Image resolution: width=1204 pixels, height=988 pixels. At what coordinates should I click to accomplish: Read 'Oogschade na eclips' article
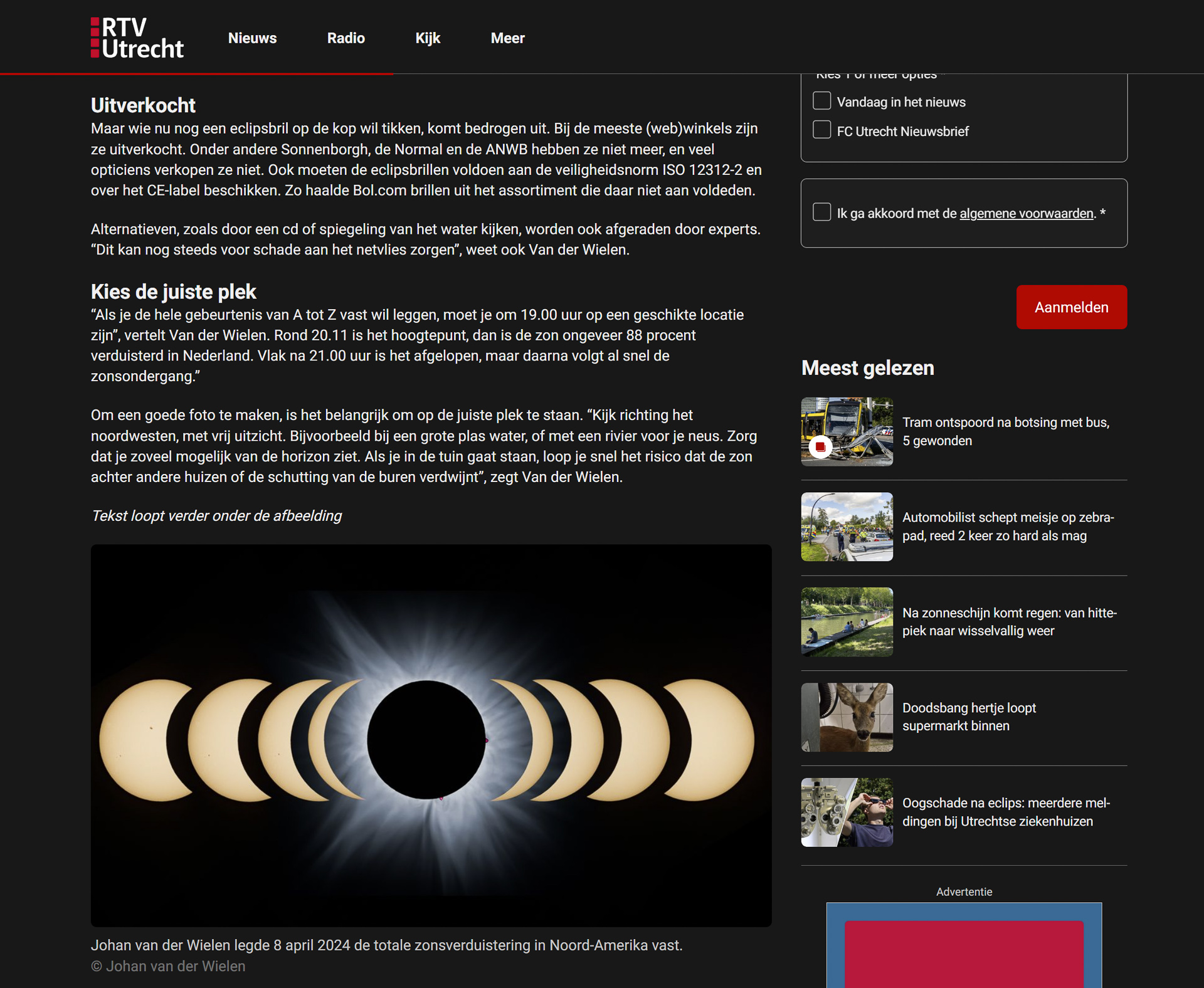(x=1006, y=812)
